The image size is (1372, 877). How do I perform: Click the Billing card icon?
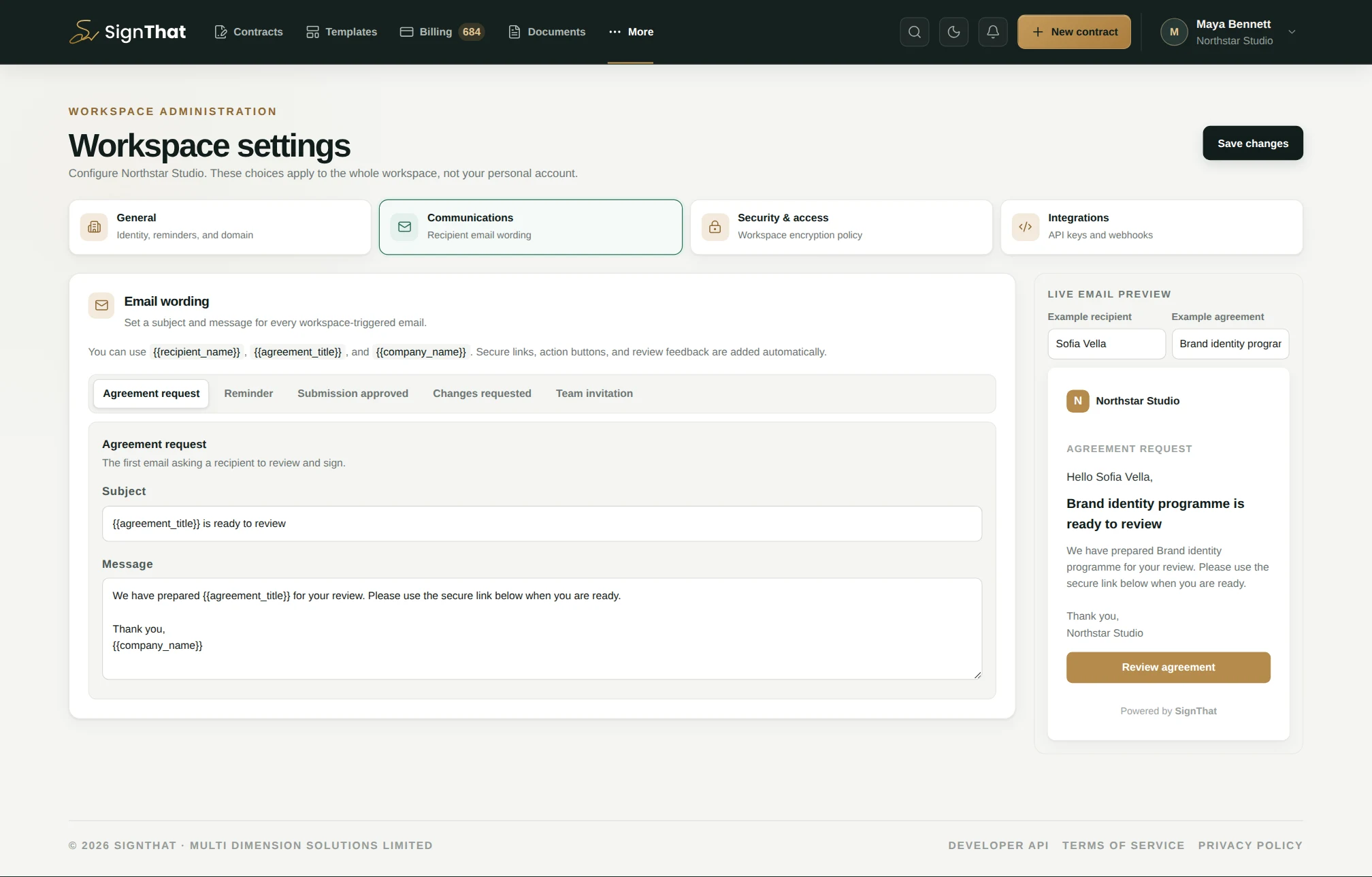coord(406,32)
